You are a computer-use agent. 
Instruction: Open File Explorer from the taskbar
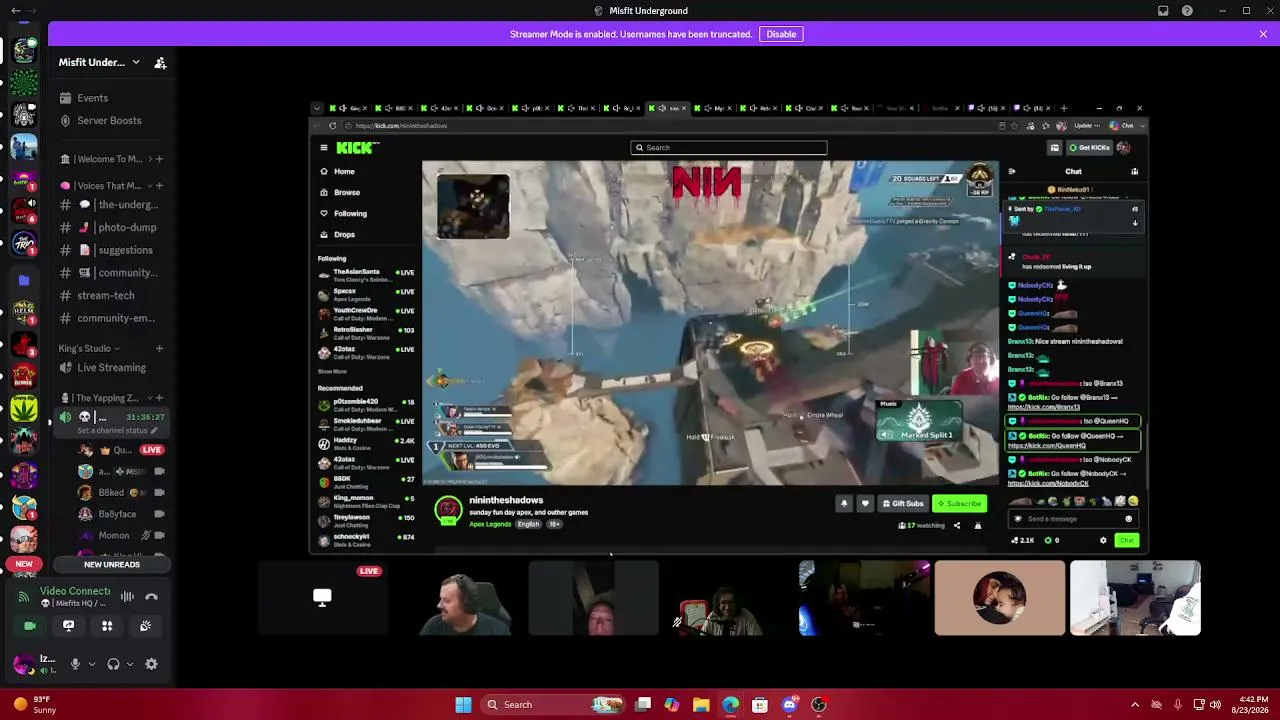point(701,705)
